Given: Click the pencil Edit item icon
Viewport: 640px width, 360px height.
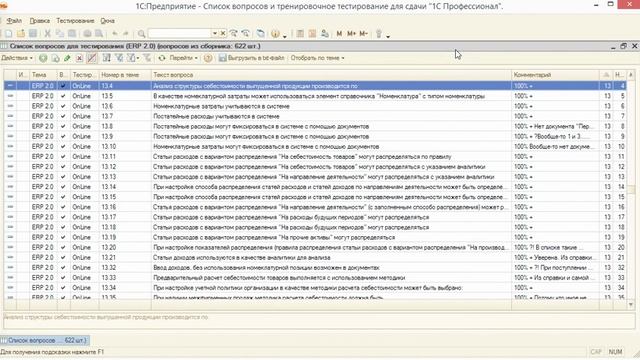Looking at the screenshot, I should (x=67, y=58).
